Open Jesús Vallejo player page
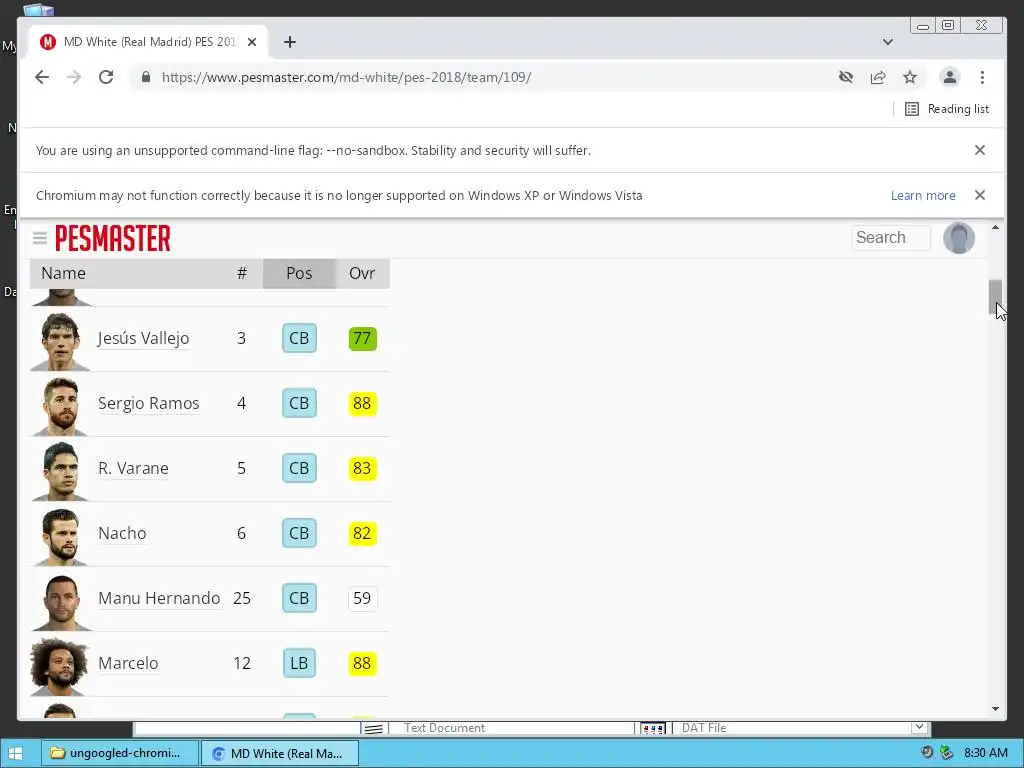The height and width of the screenshot is (768, 1024). click(144, 338)
